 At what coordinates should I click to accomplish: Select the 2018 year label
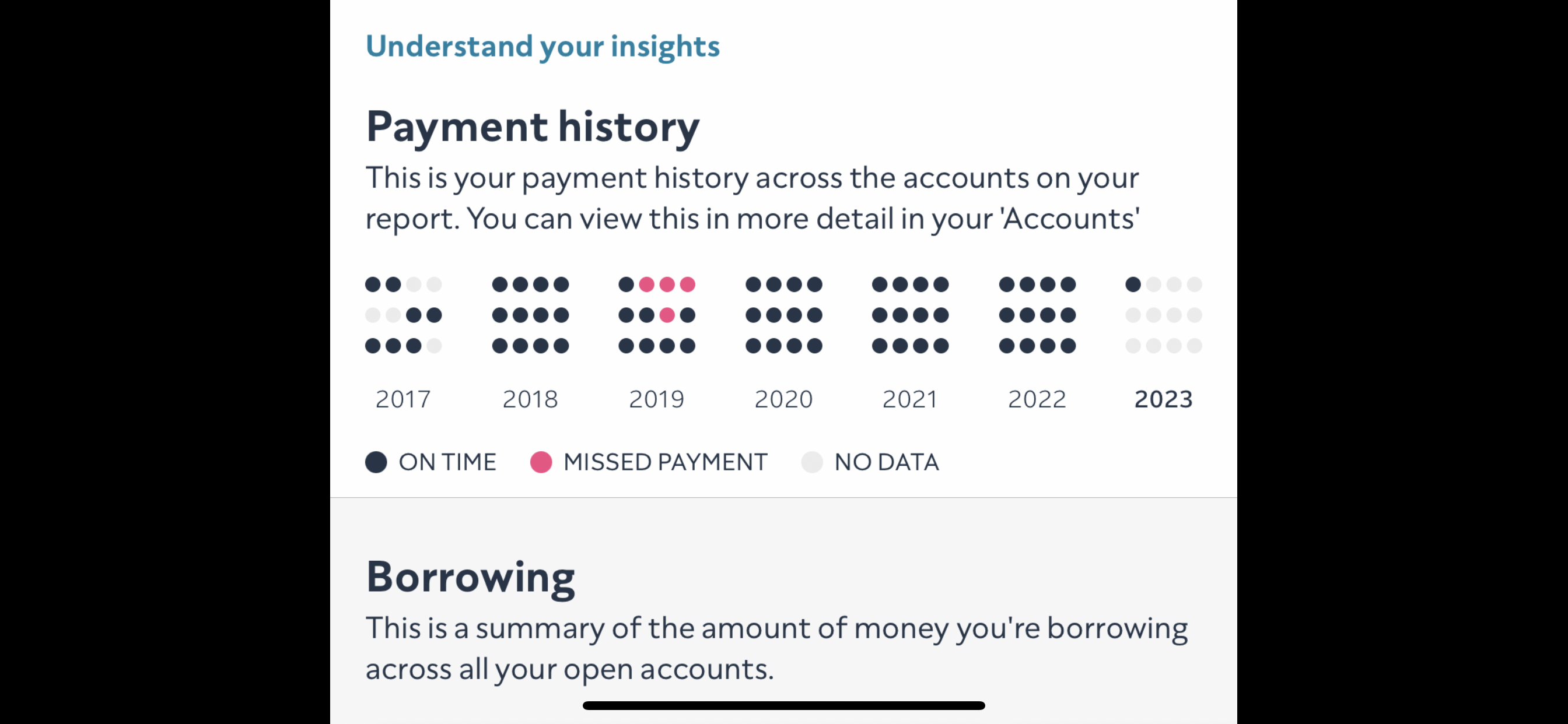pyautogui.click(x=530, y=399)
